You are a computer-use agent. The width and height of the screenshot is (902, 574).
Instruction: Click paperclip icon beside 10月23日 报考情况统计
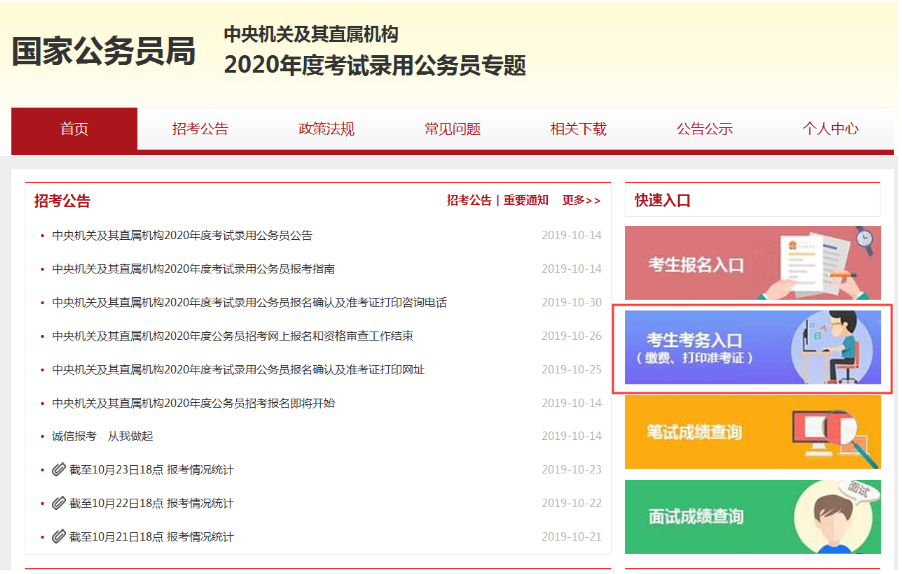59,469
